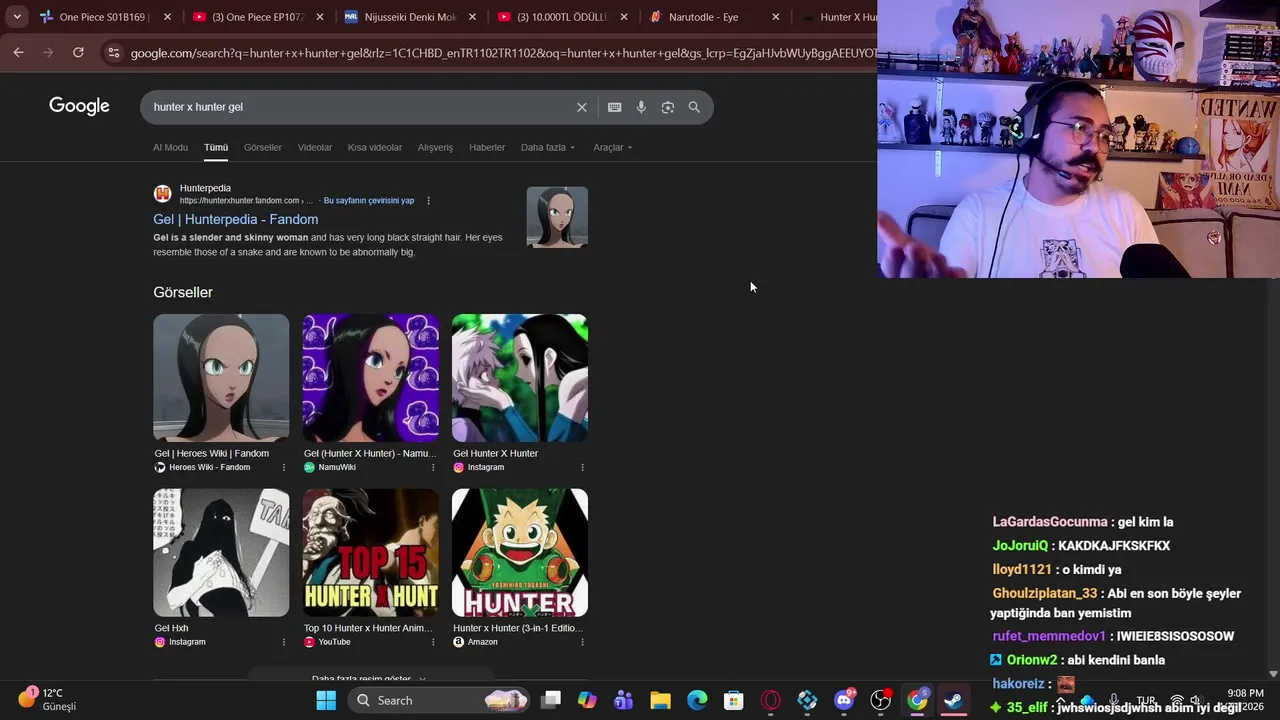Select the AI Modu search filter
Image resolution: width=1280 pixels, height=720 pixels.
coord(170,147)
